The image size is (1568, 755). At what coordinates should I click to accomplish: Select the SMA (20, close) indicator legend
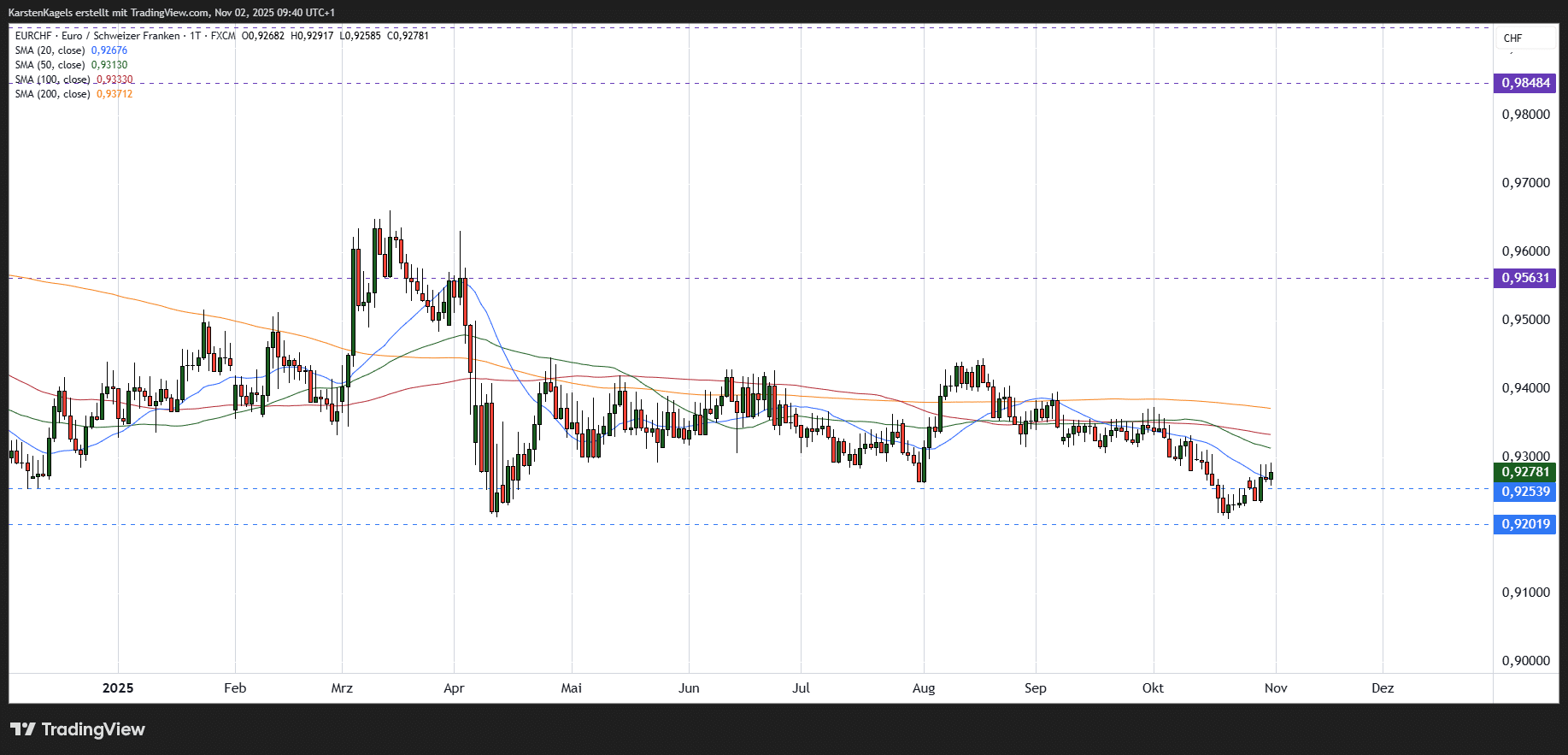click(50, 50)
